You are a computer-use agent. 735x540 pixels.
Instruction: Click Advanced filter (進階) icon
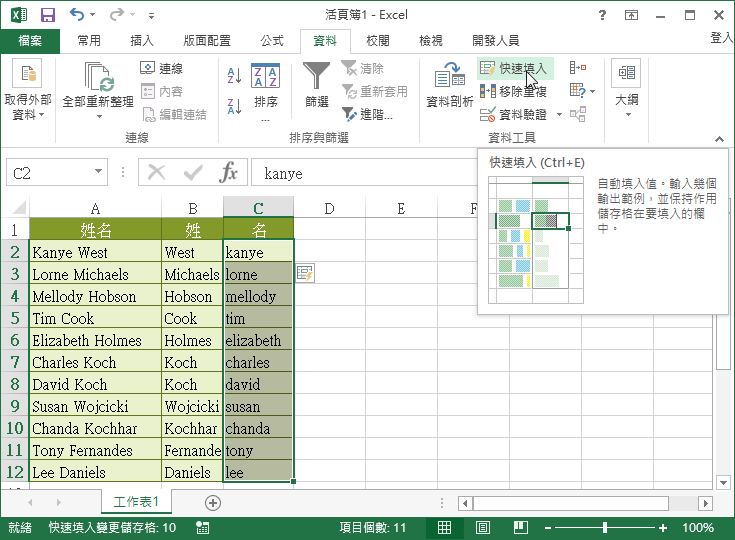coord(349,114)
